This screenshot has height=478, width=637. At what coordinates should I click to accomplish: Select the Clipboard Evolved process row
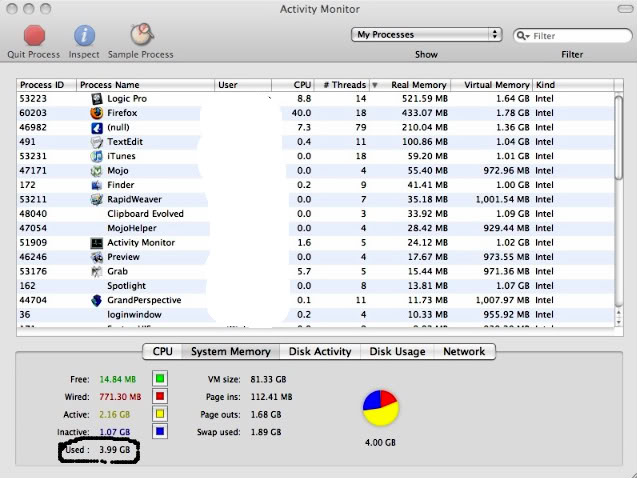tap(315, 214)
